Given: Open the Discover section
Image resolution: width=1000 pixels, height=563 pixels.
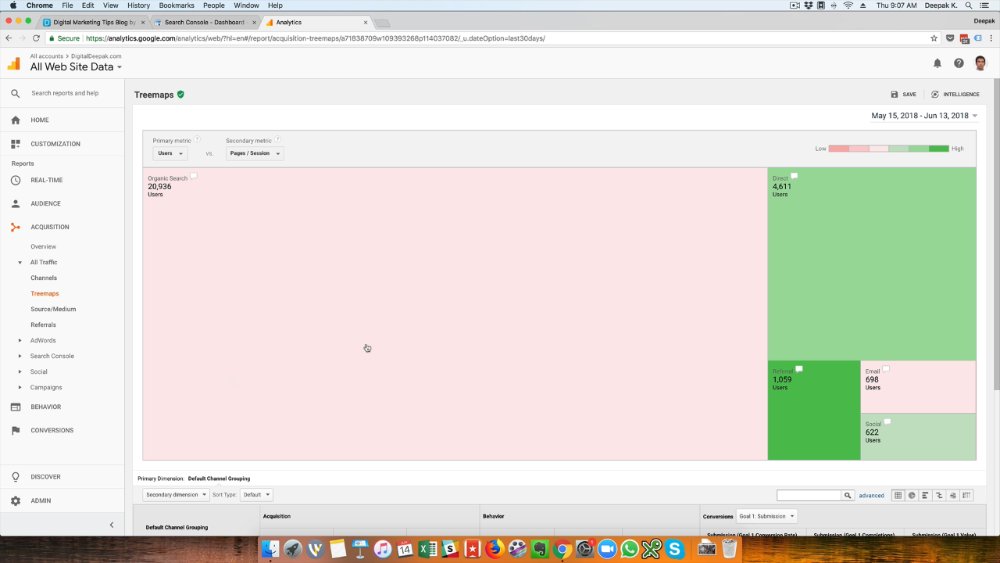Looking at the screenshot, I should coord(45,477).
